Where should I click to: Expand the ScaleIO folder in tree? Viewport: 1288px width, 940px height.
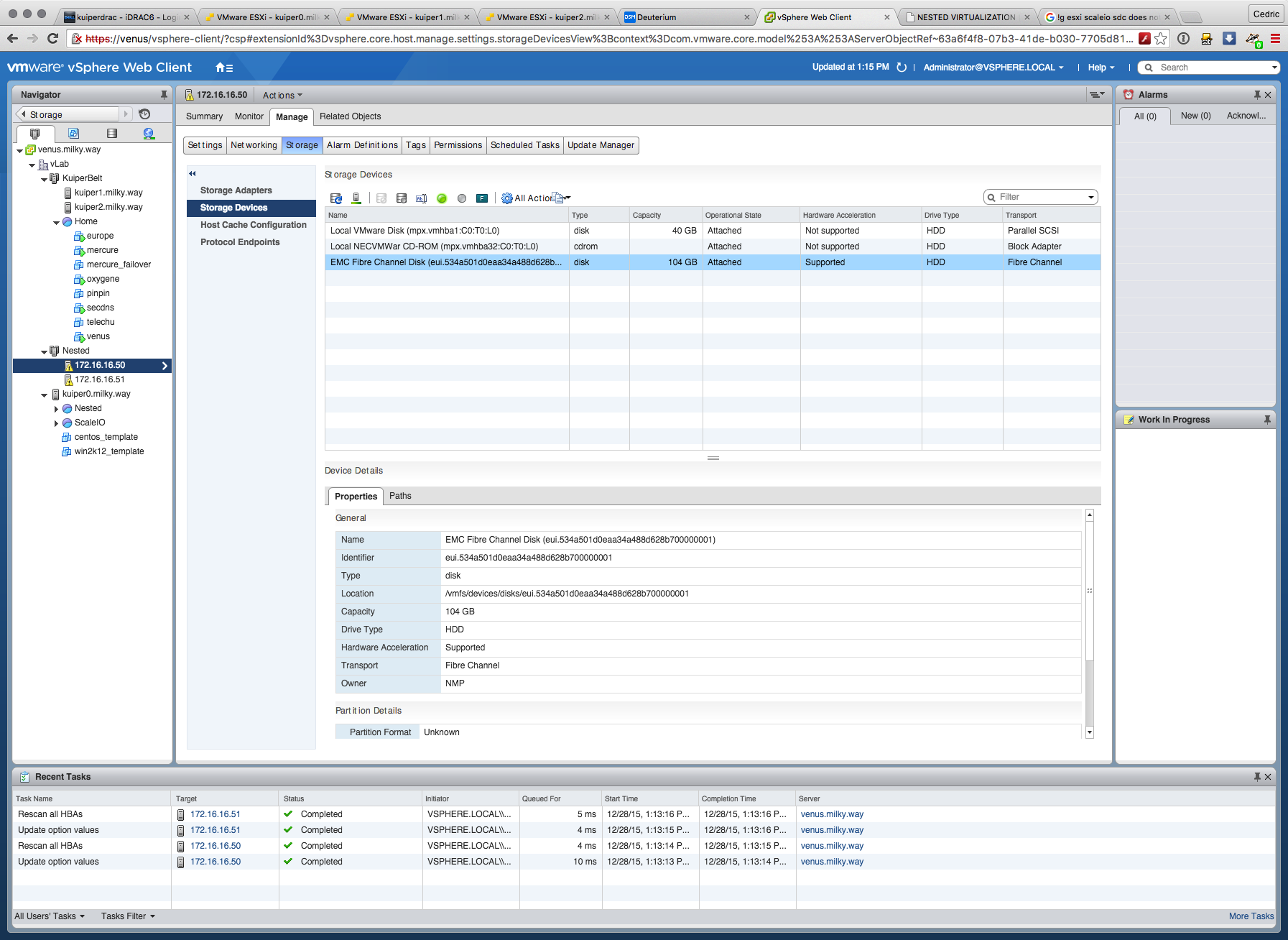pos(56,423)
